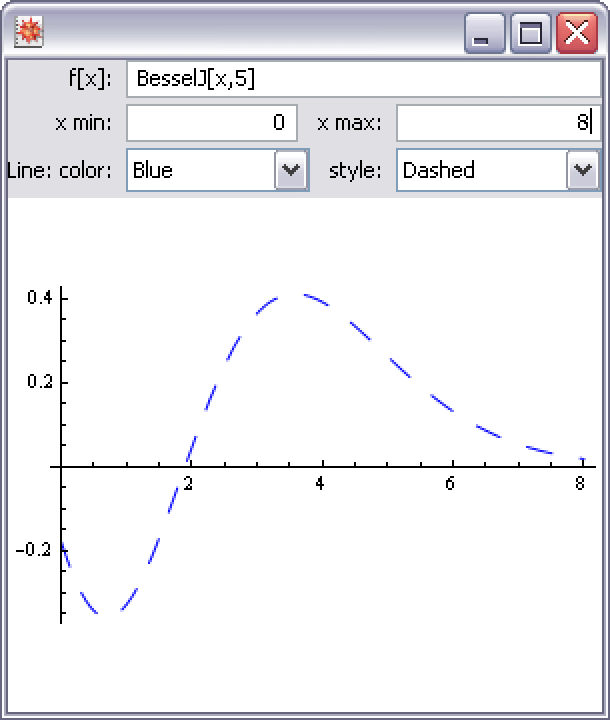This screenshot has height=720, width=610.
Task: Select the Blue color combo box text
Action: pyautogui.click(x=200, y=170)
